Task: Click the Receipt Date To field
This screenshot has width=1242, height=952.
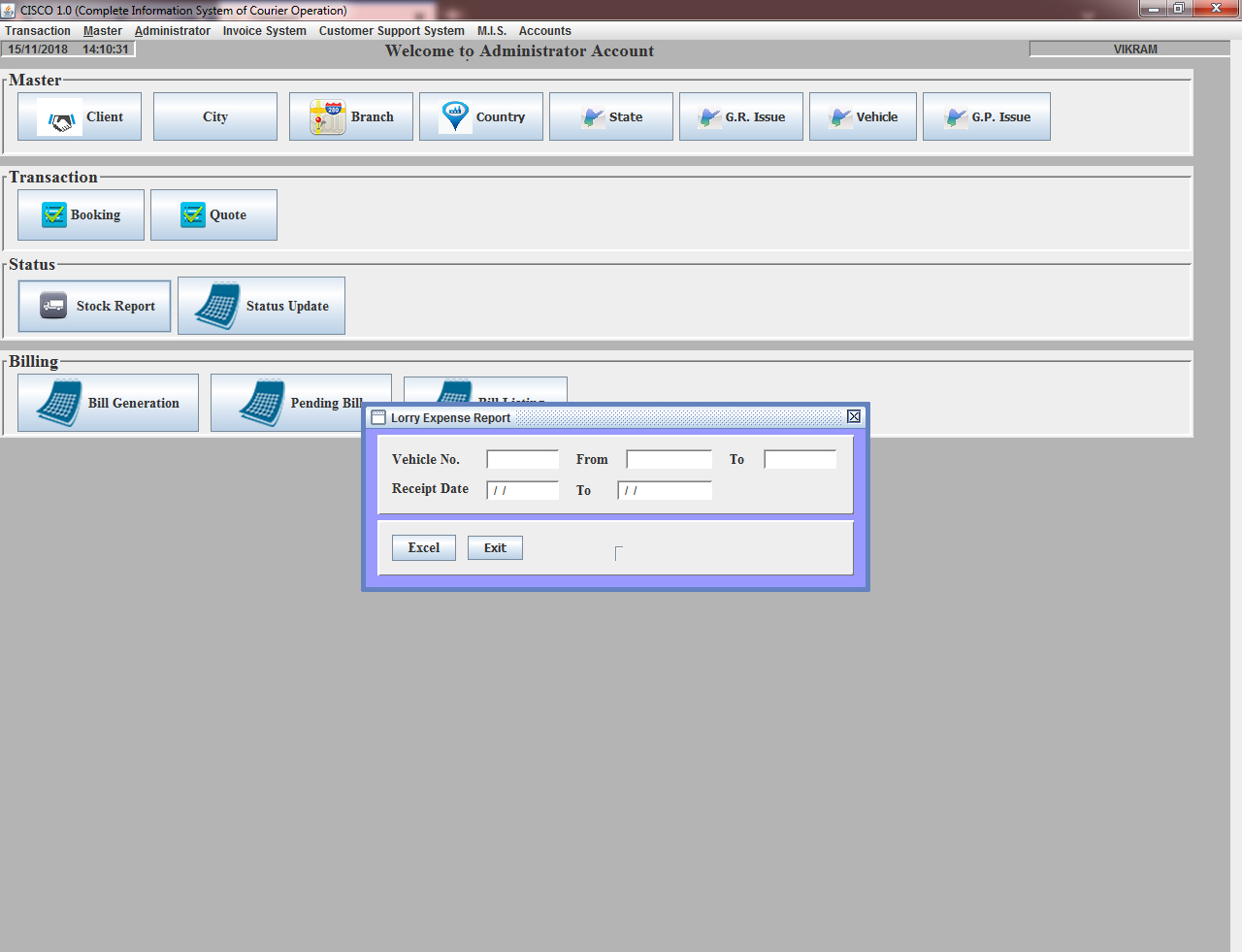Action: [x=665, y=490]
